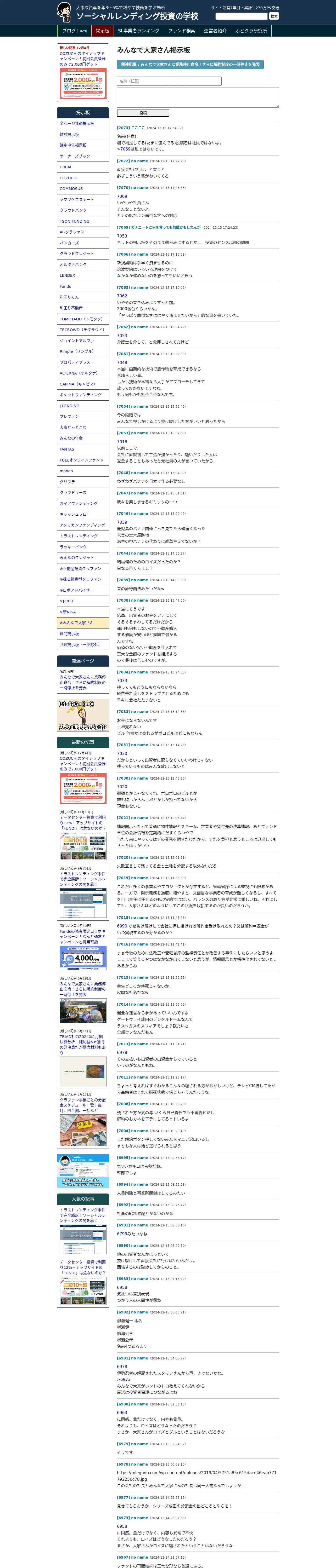Click the 6963 reply reference link
The width and height of the screenshot is (336, 1568).
point(122,1413)
